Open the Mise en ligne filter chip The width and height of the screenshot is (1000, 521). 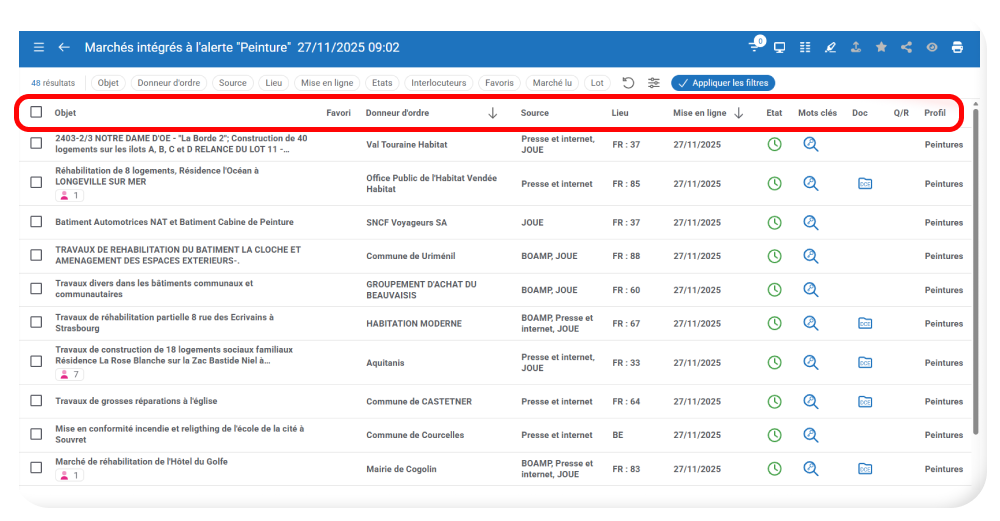click(x=325, y=83)
